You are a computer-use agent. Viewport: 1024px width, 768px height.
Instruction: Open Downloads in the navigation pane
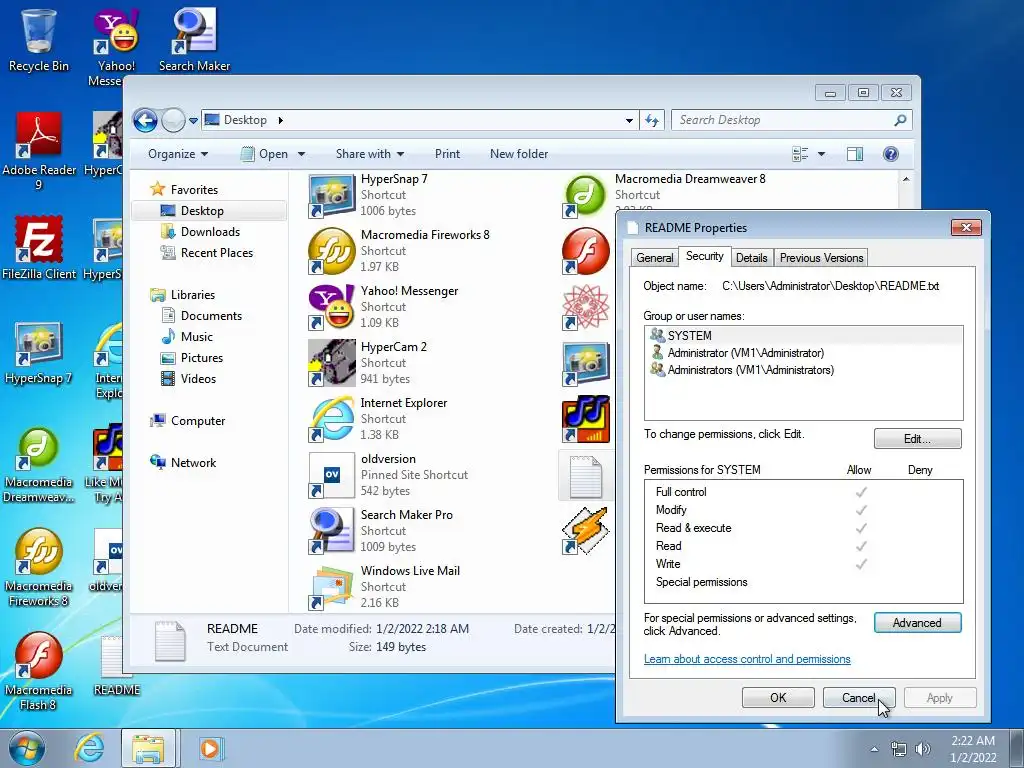pyautogui.click(x=200, y=232)
